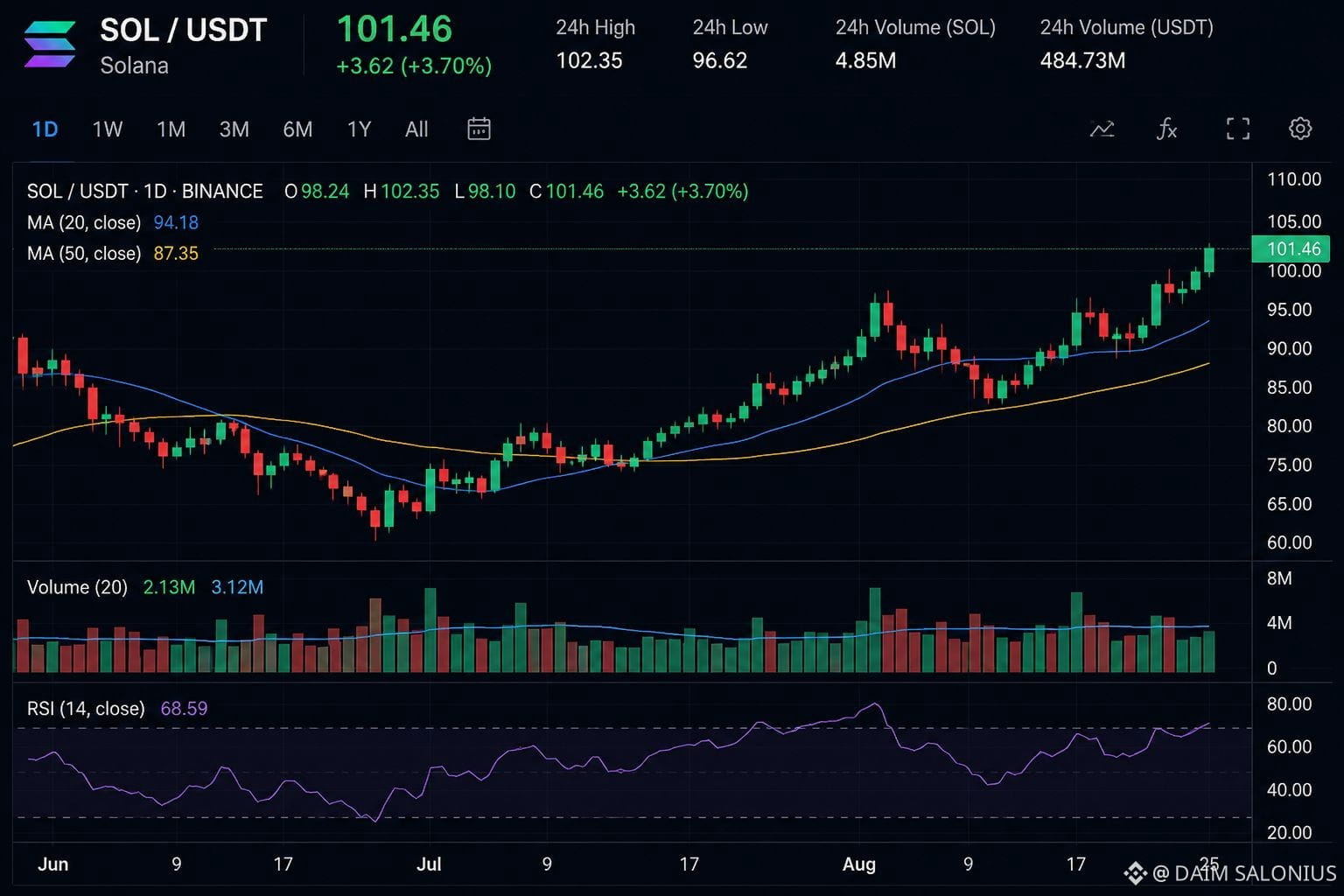Image resolution: width=1344 pixels, height=896 pixels.
Task: Click the 102.35 value under 24h High
Action: pyautogui.click(x=589, y=60)
